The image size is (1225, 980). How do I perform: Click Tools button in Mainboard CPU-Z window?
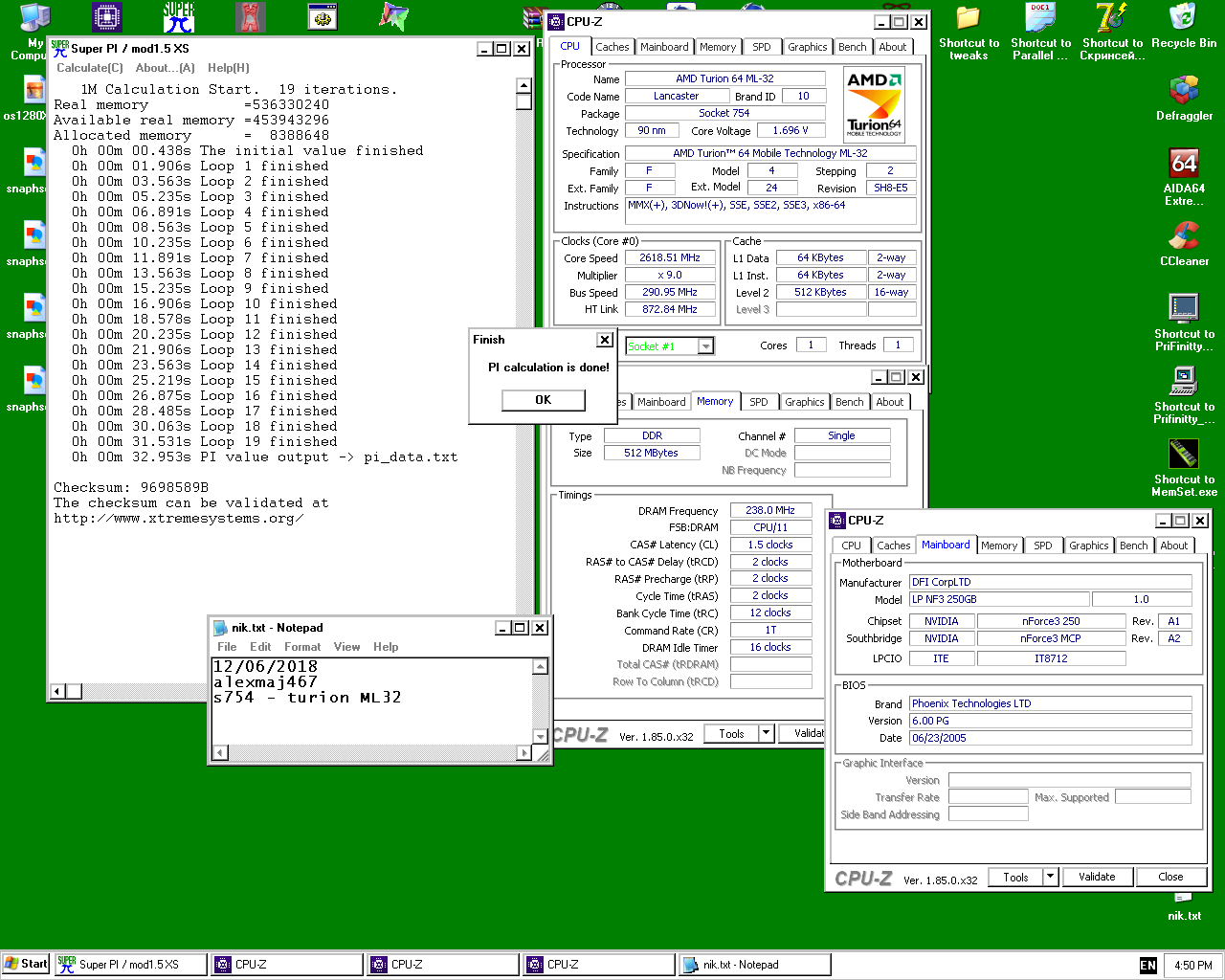click(x=1016, y=877)
